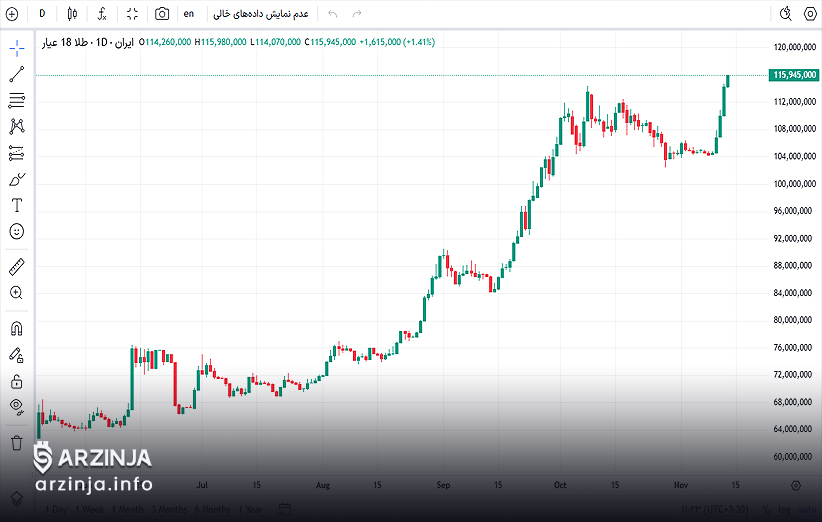Select the 1 Week range tab
822x522 pixels.
[x=91, y=510]
